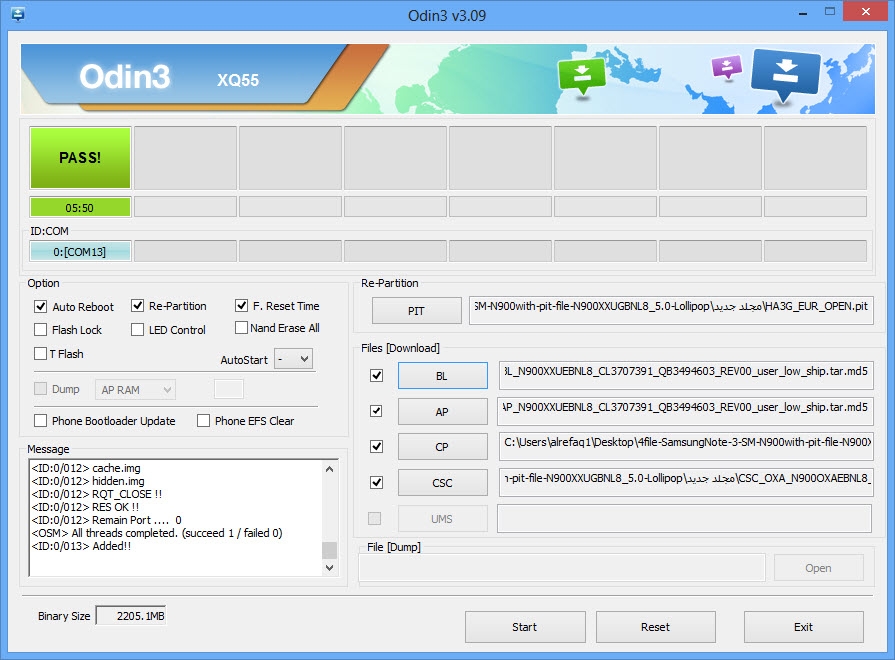Click the 'RQT_CLOSE !!' log line

96,494
